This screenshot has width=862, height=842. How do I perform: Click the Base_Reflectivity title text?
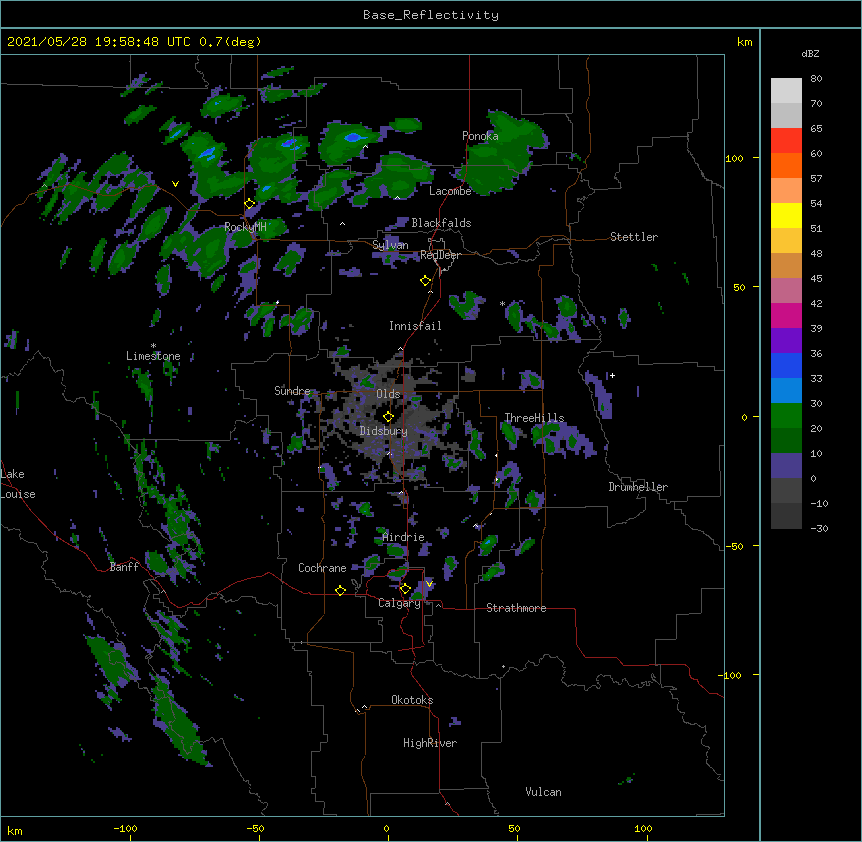[431, 15]
